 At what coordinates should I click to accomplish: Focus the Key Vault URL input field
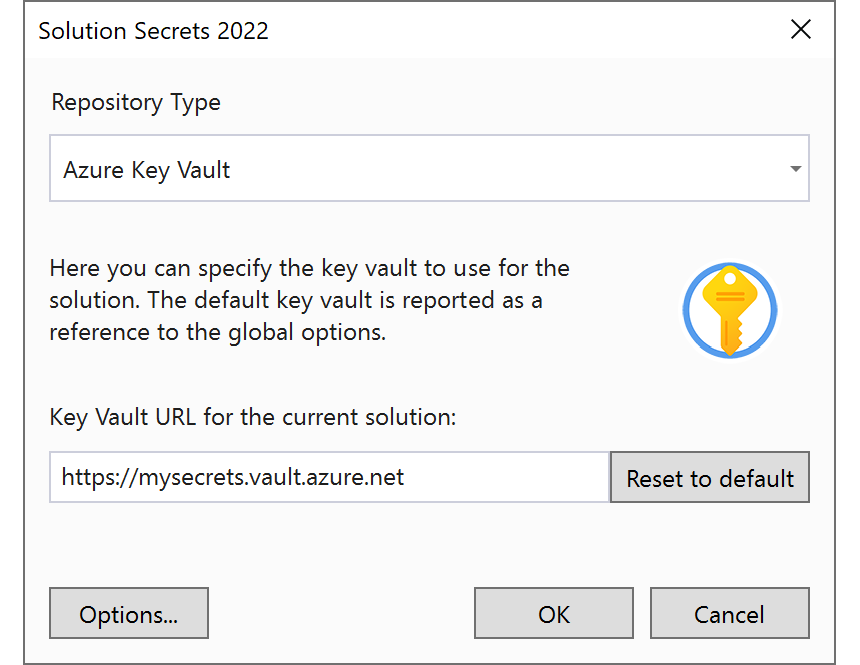[x=330, y=477]
